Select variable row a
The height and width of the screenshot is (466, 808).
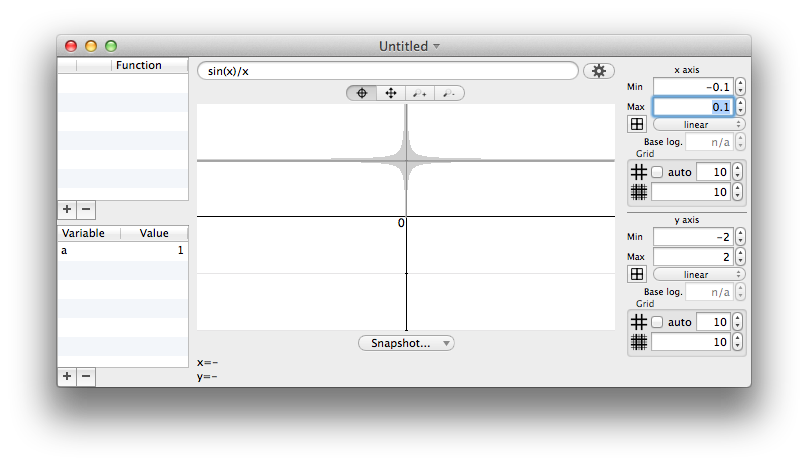tap(123, 251)
